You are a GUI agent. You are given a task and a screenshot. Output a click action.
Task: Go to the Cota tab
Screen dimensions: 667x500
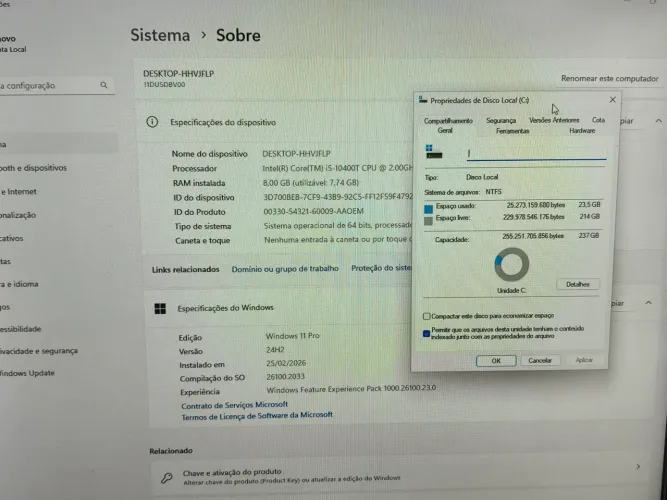click(x=598, y=120)
